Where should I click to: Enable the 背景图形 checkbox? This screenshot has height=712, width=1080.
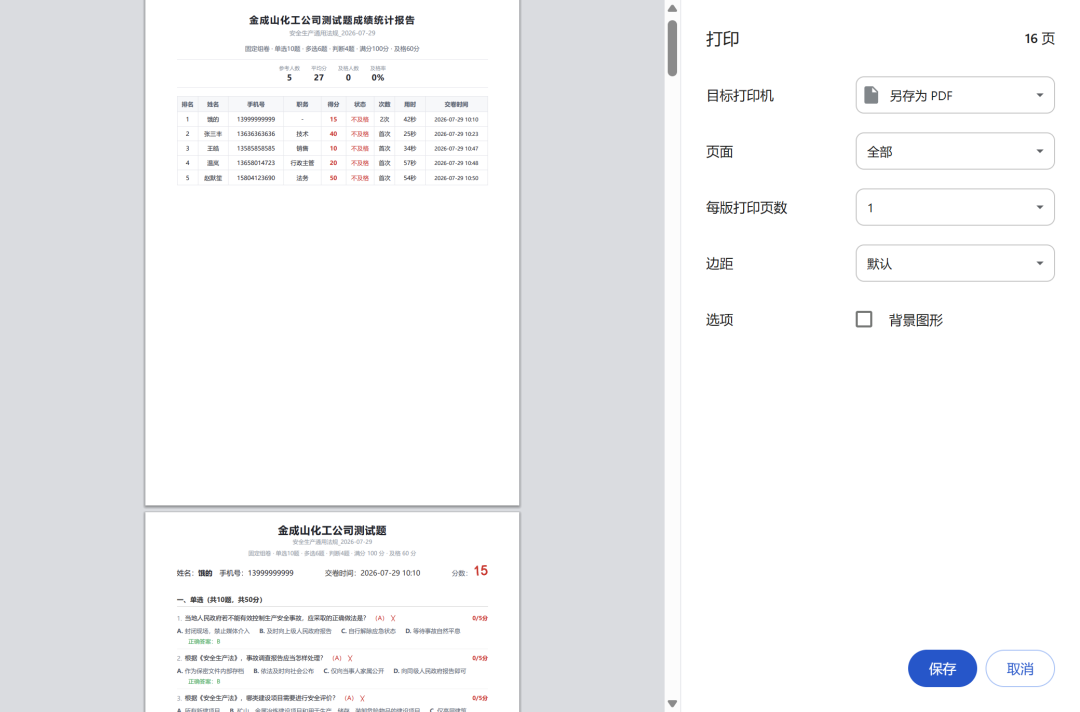point(864,320)
